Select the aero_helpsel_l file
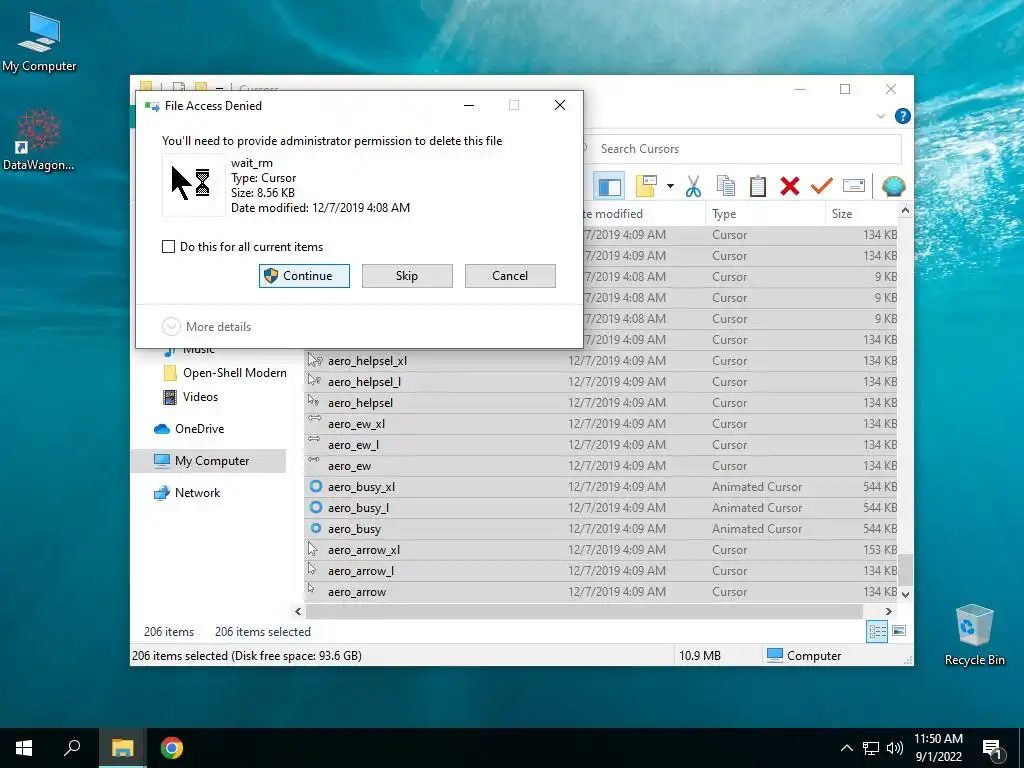This screenshot has height=768, width=1024. pos(601,381)
